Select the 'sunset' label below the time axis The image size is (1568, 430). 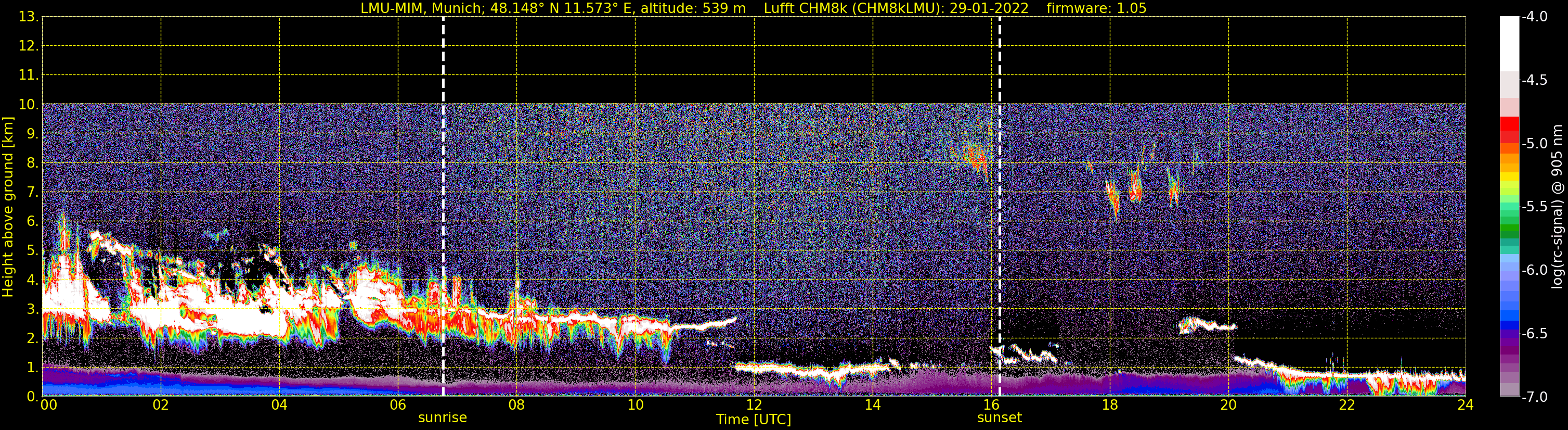(x=1000, y=418)
